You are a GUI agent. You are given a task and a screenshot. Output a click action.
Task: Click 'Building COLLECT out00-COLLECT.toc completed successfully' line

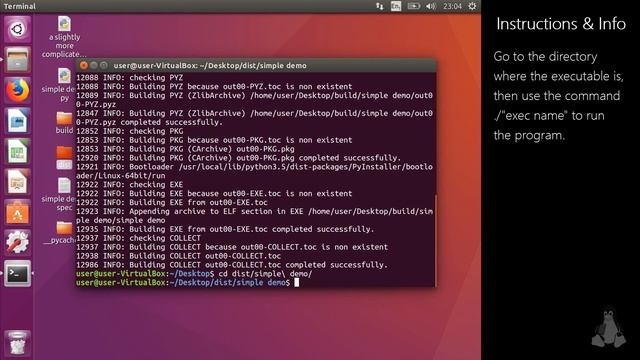232,265
